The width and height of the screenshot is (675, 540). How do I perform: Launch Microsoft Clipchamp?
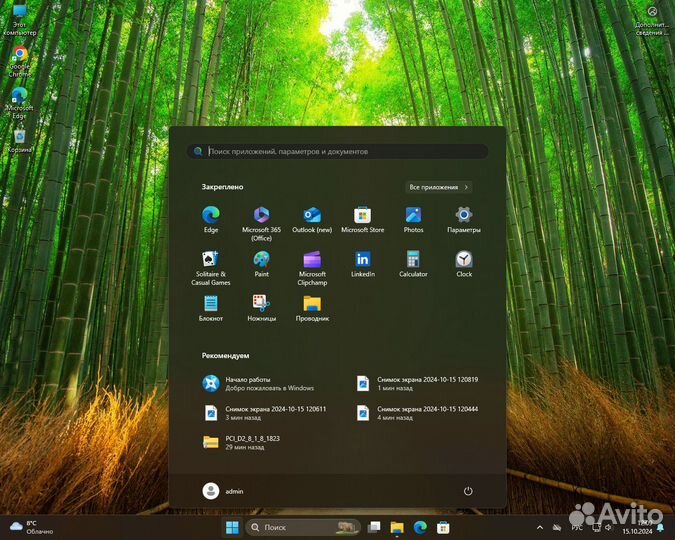(x=312, y=267)
